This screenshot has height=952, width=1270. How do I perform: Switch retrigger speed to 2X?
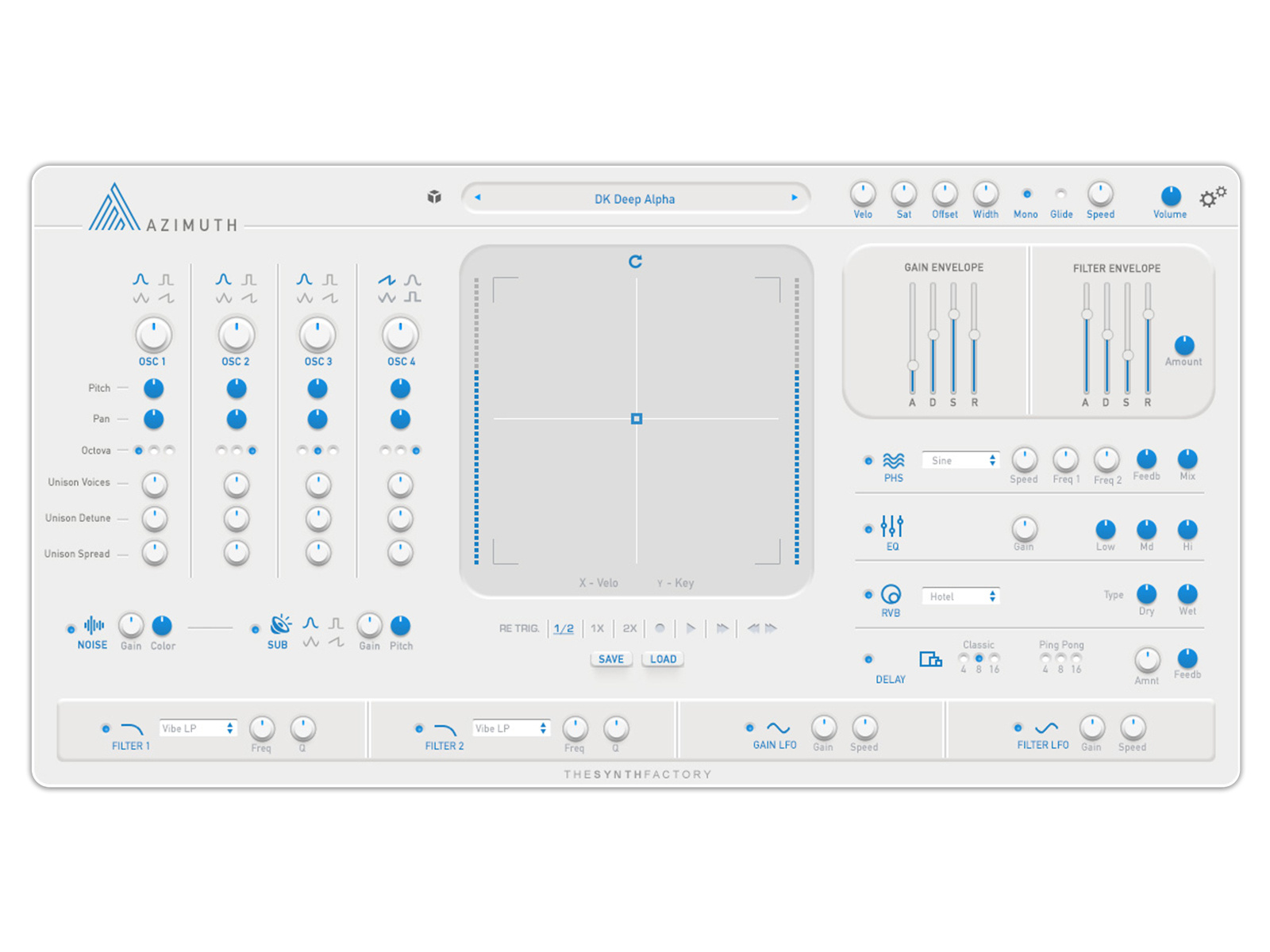[629, 628]
